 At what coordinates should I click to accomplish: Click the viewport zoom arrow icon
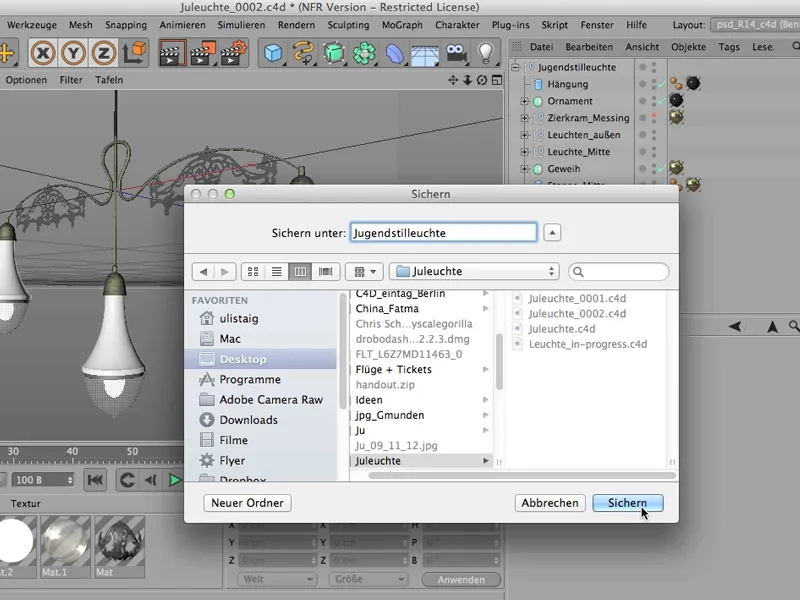pos(467,80)
